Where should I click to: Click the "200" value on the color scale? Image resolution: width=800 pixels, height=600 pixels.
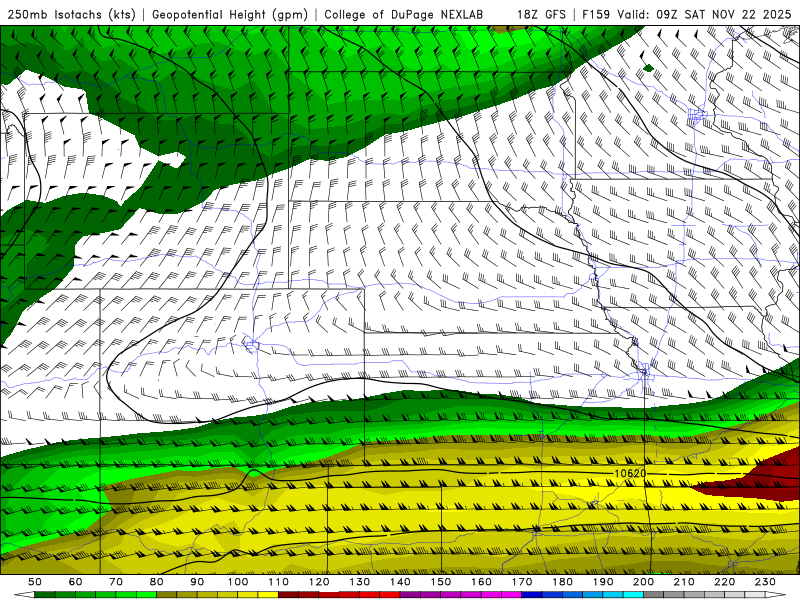(x=643, y=582)
